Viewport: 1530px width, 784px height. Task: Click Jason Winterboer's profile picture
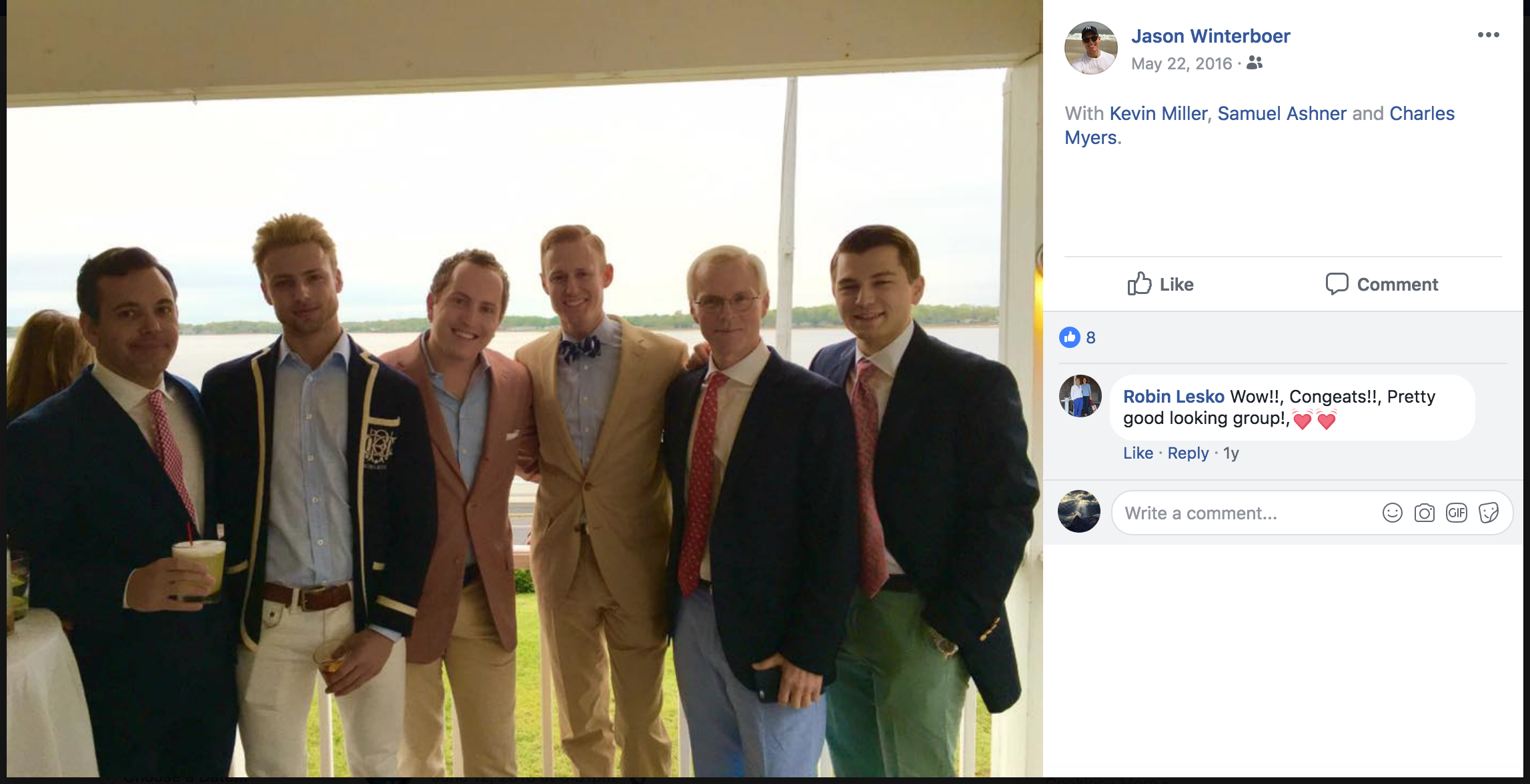1091,48
